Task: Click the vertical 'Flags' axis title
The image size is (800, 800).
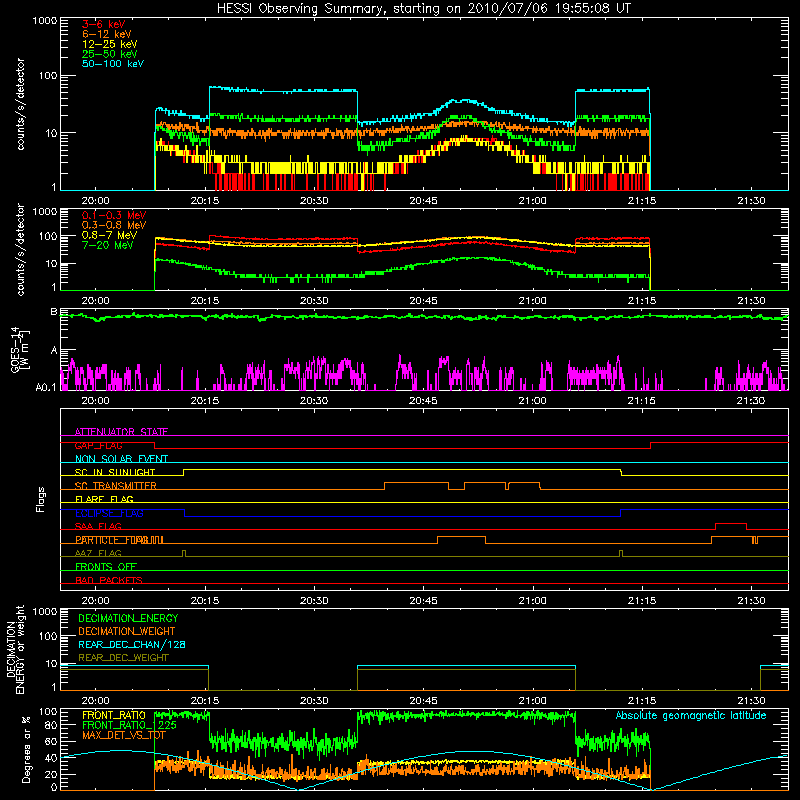Action: tap(41, 499)
